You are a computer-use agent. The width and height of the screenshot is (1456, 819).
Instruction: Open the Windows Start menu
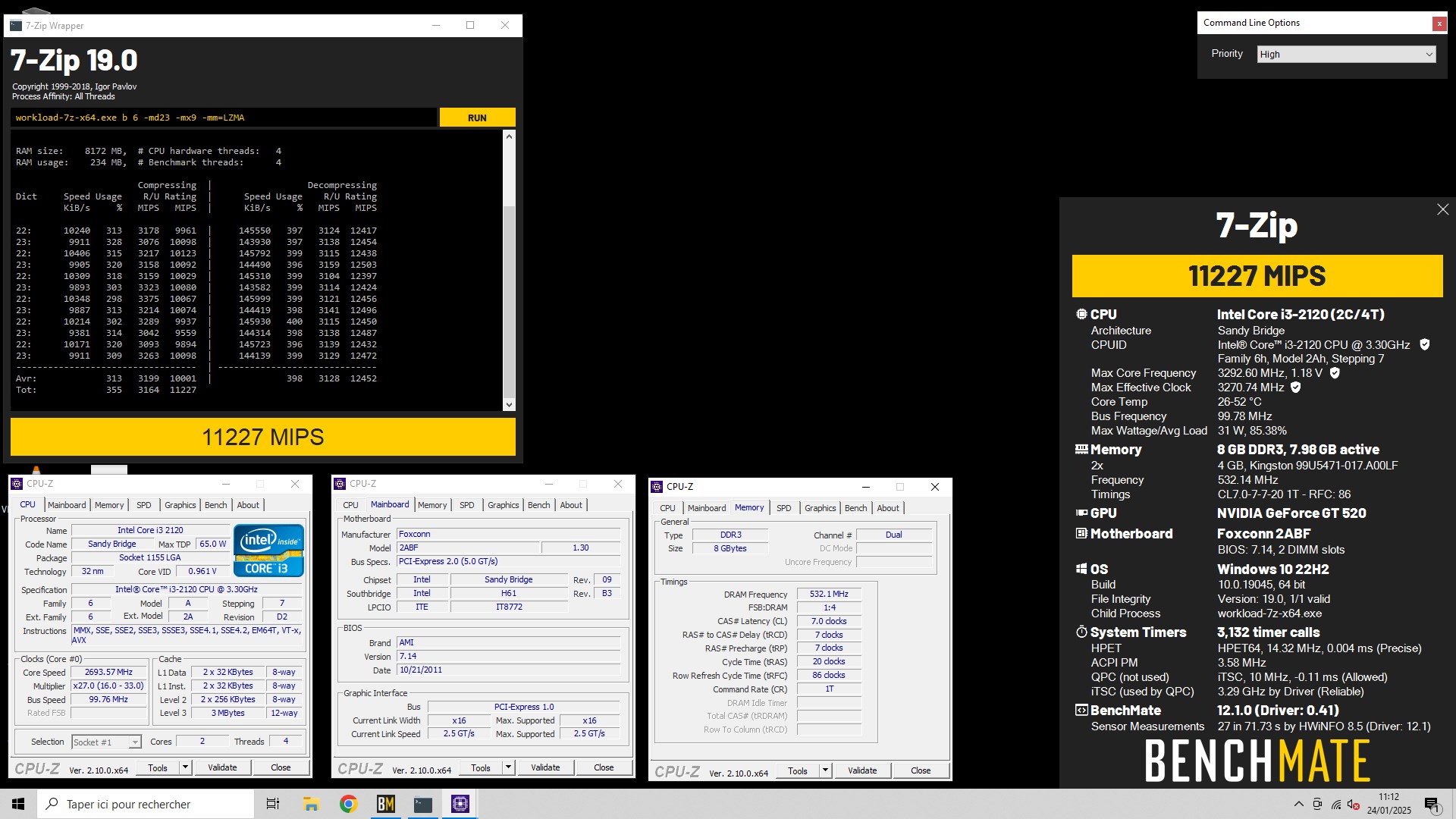[18, 804]
